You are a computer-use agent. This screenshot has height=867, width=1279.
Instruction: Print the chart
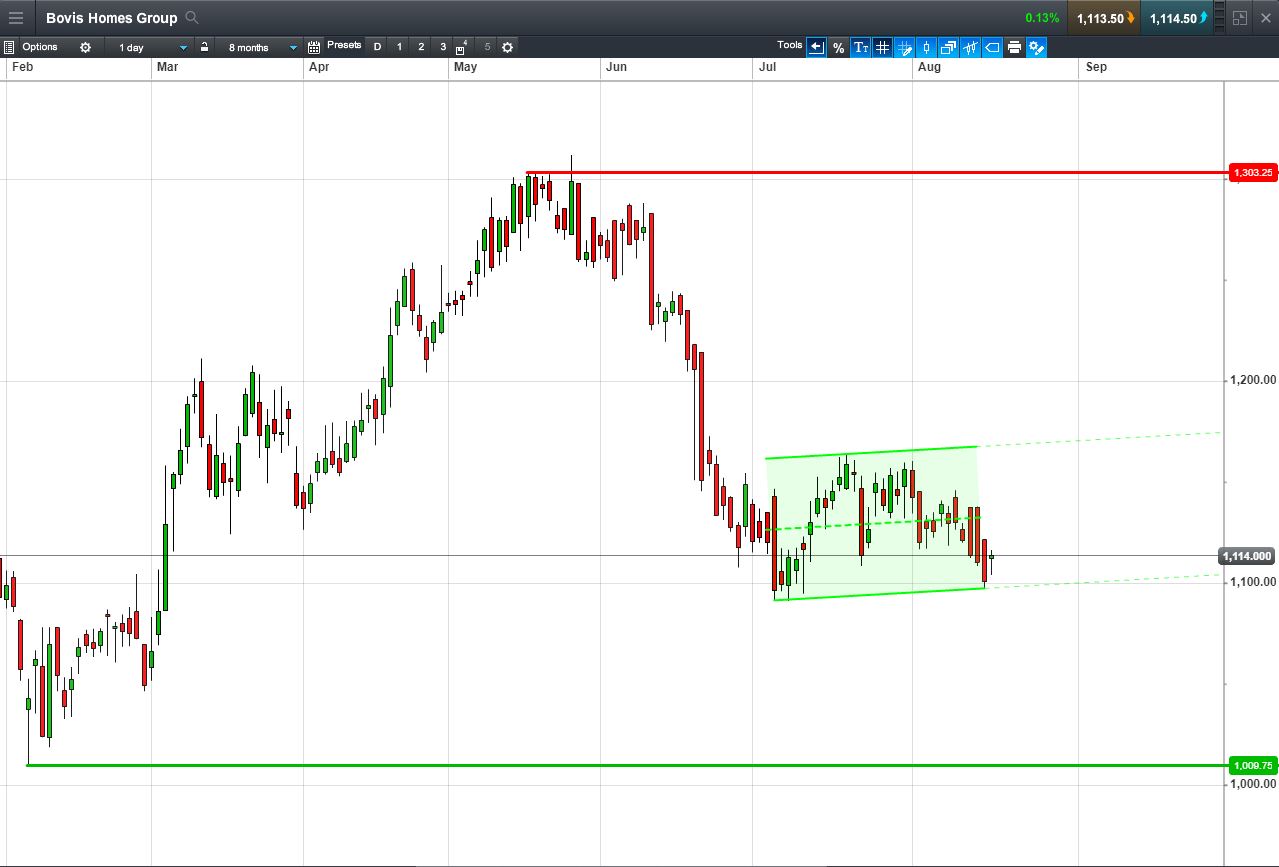pyautogui.click(x=1014, y=47)
